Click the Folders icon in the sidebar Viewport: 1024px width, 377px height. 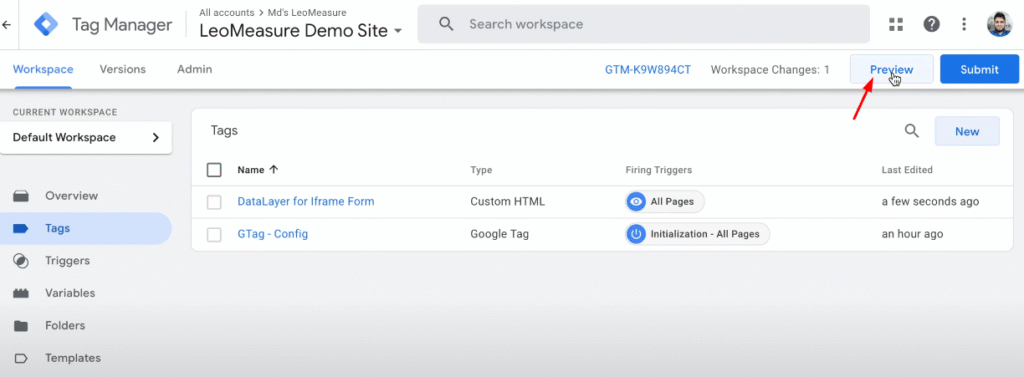tap(21, 325)
